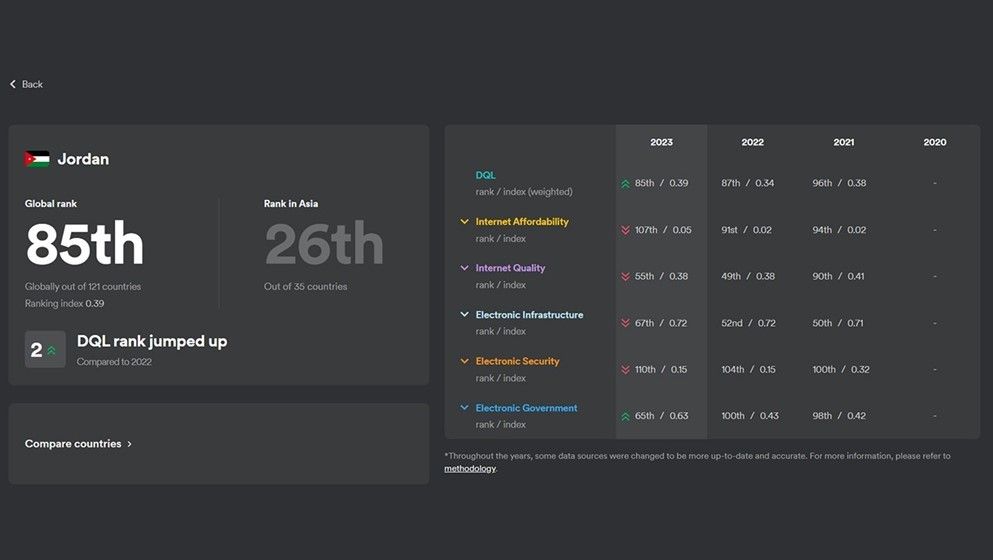Screen dimensions: 993x560
Task: Click the '94th / 0.02' value
Action: pyautogui.click(x=839, y=230)
